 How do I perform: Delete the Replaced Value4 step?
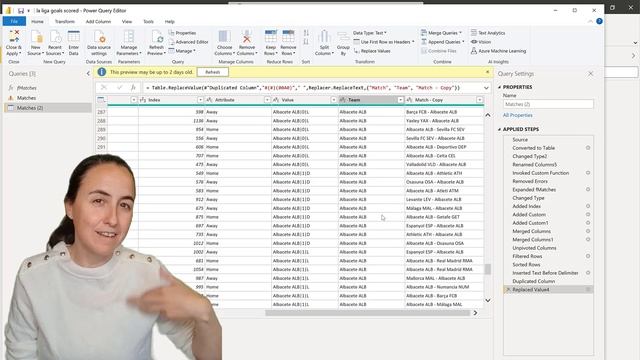pyautogui.click(x=508, y=289)
